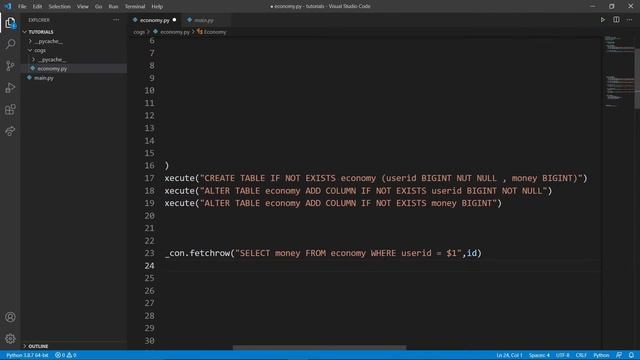Click the VS Code logo icon
The height and width of the screenshot is (360, 640).
pos(8,6)
